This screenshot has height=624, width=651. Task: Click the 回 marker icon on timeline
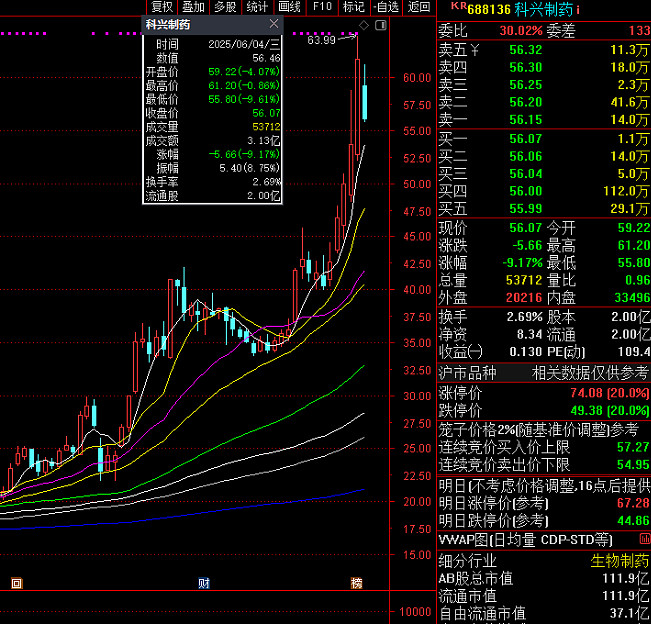pos(17,583)
